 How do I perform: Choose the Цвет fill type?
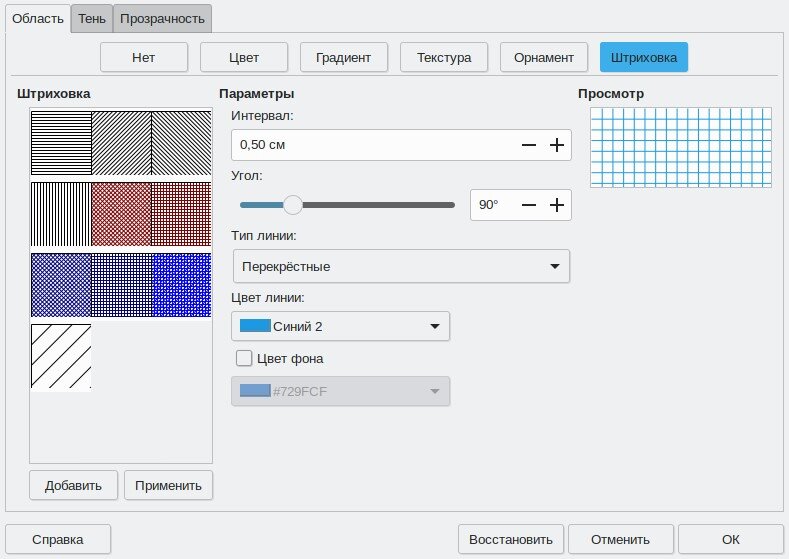244,57
